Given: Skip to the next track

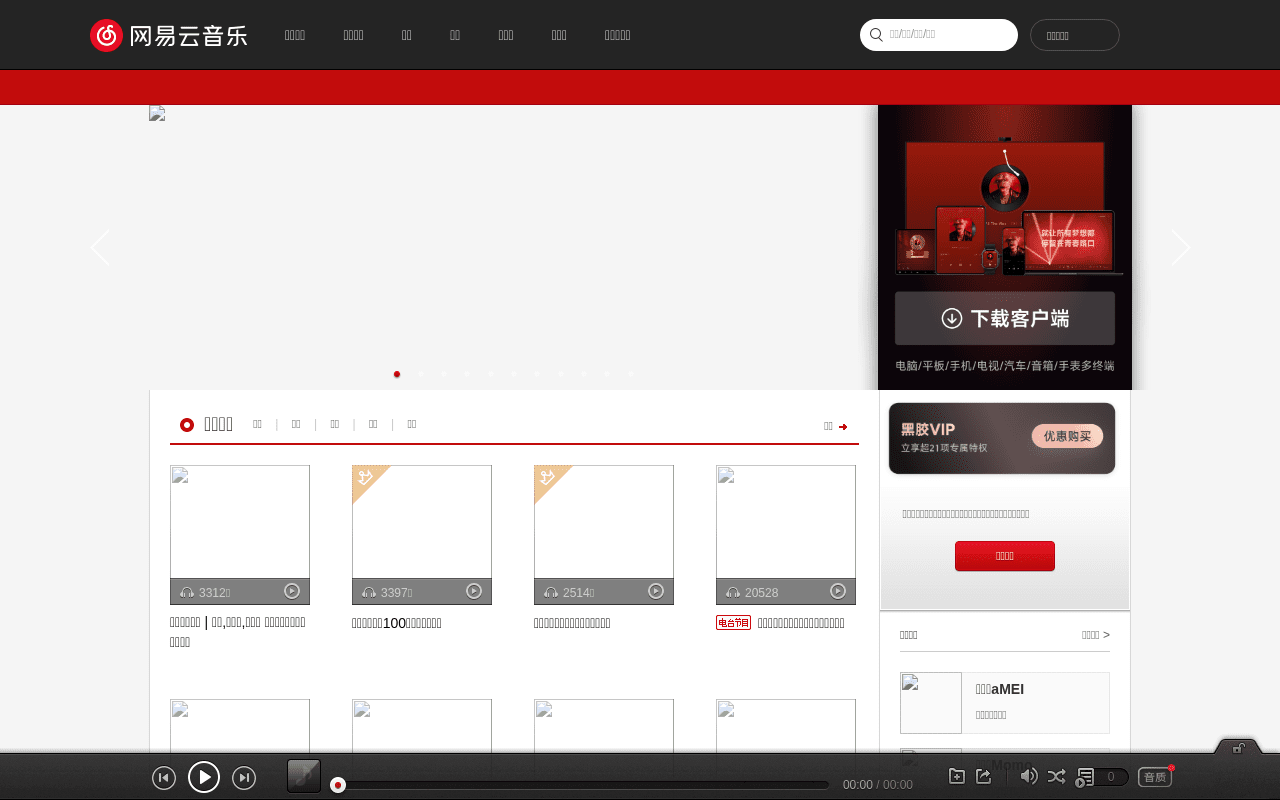Looking at the screenshot, I should click(244, 778).
